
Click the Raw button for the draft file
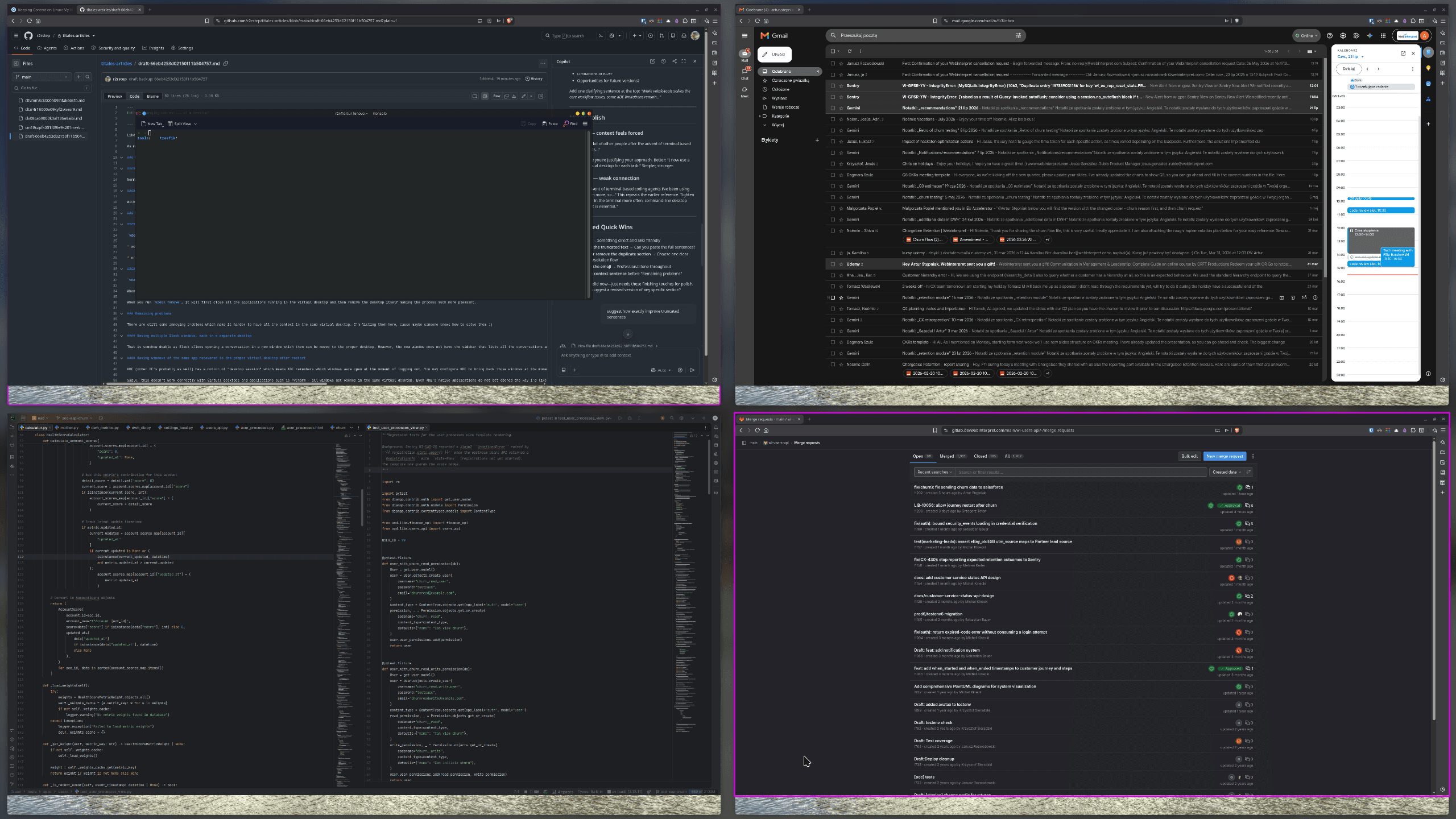tap(497, 96)
